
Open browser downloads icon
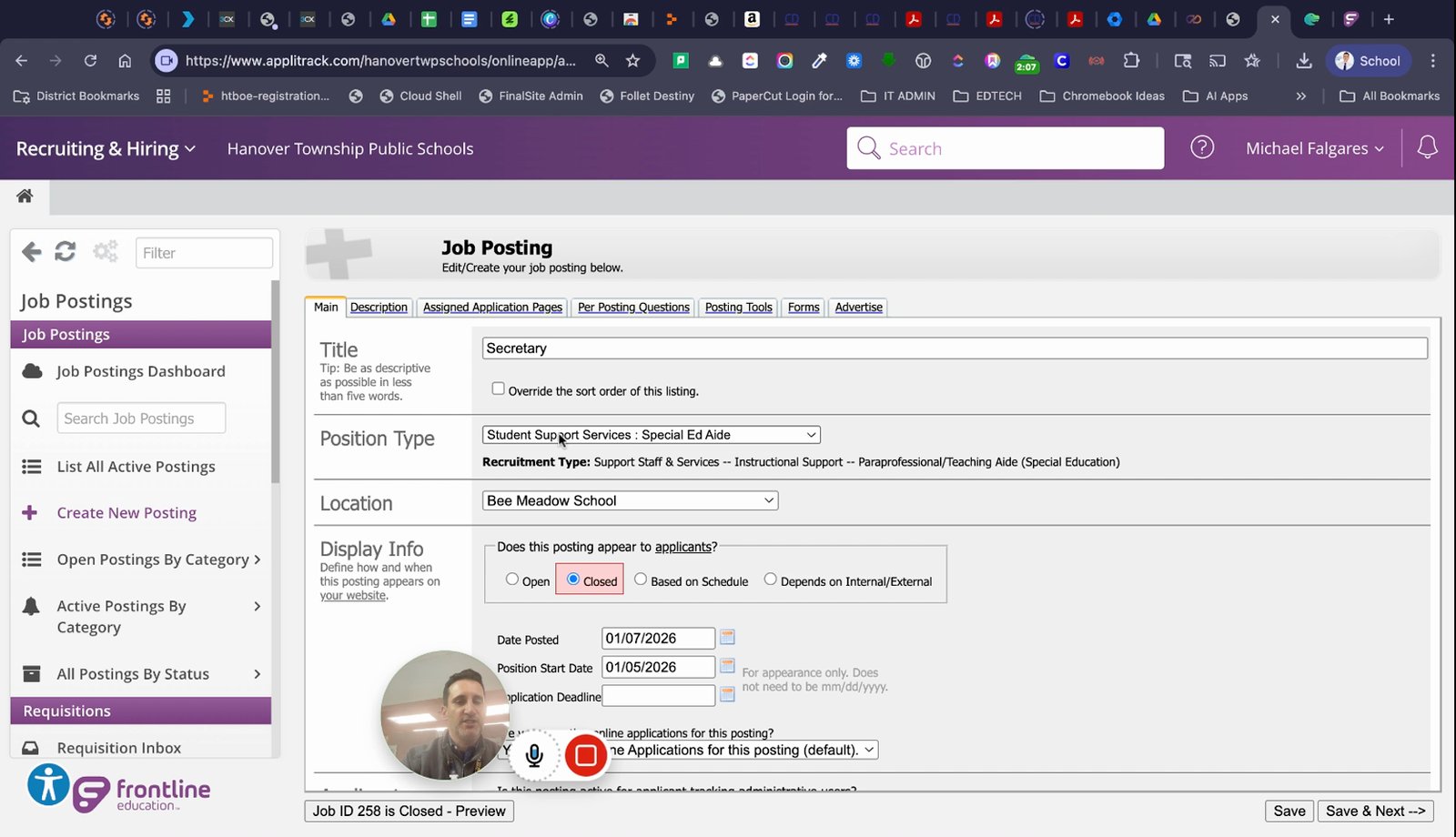[x=1303, y=61]
